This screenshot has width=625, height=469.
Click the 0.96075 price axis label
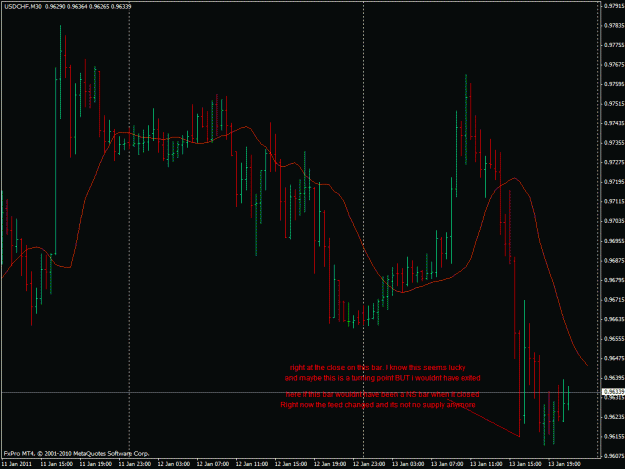(x=614, y=455)
